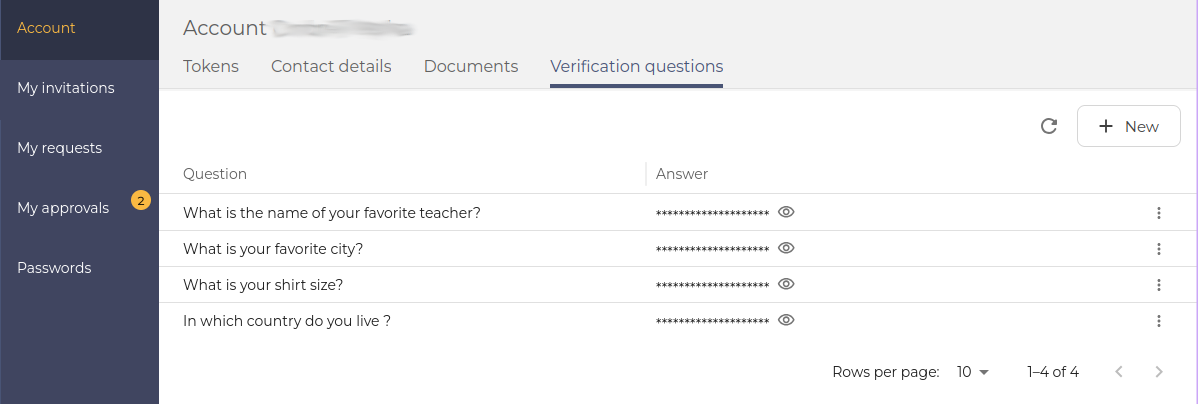The width and height of the screenshot is (1198, 404).
Task: Sort by Question column header
Action: pyautogui.click(x=215, y=174)
